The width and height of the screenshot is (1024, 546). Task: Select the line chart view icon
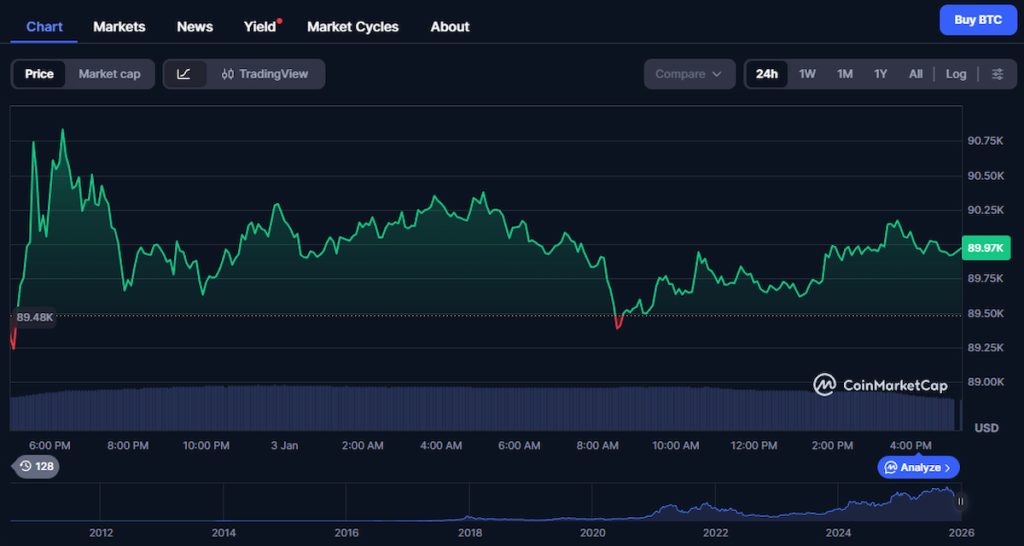(x=184, y=74)
